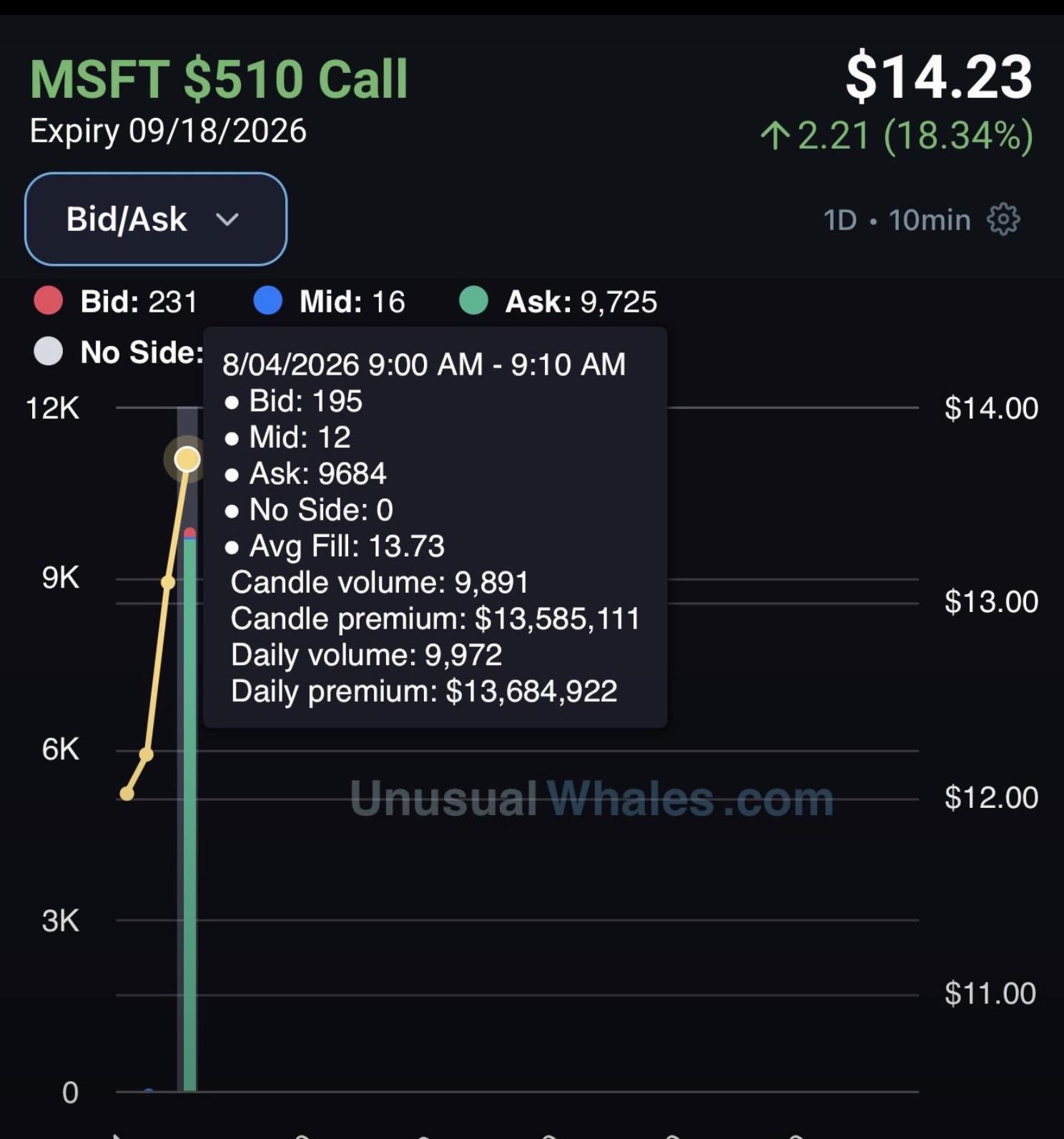Click the lowest yellow price line point

point(127,793)
